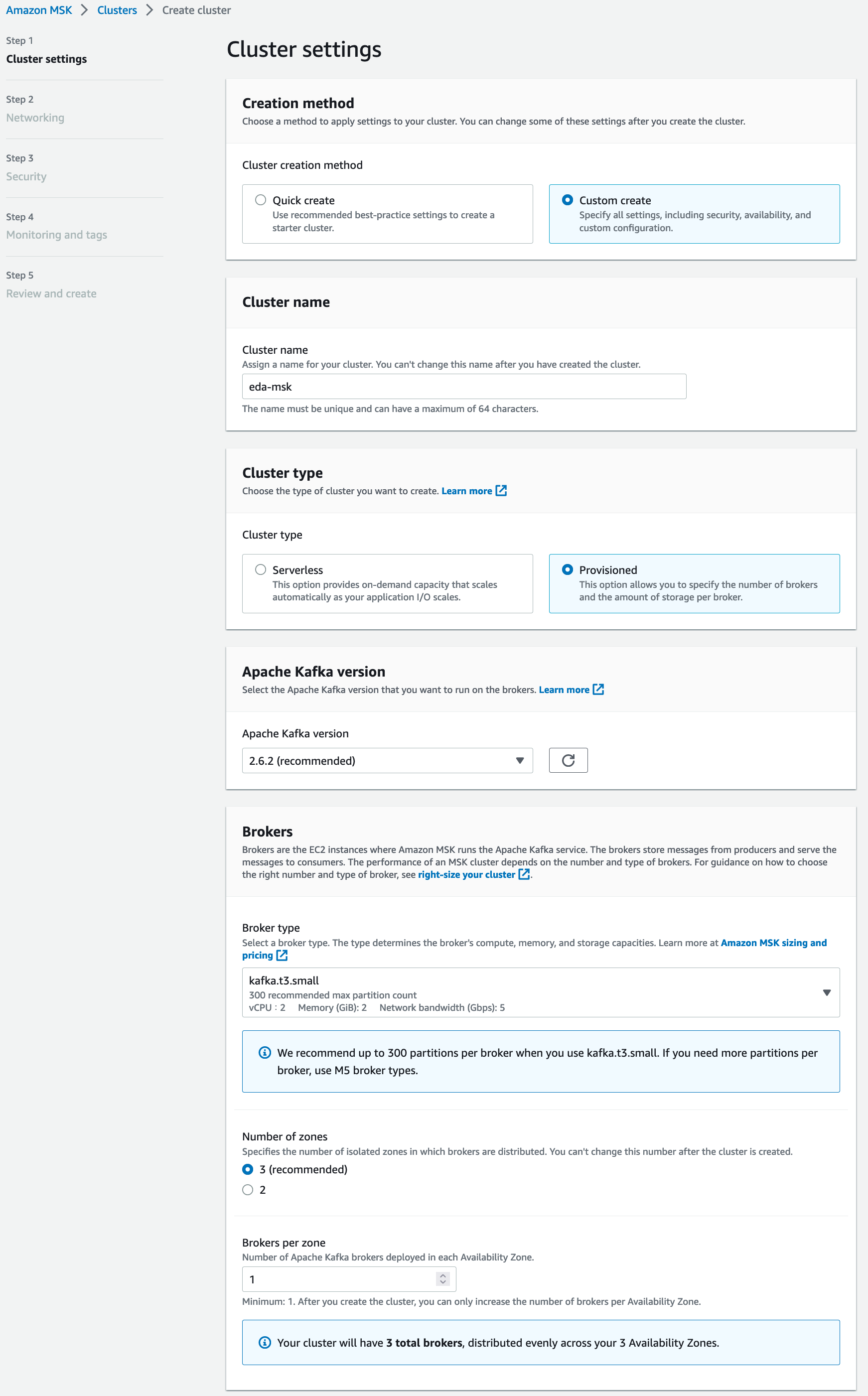Open the Apache Kafka version dropdown
Screen dimensions: 868x1396
coord(388,761)
